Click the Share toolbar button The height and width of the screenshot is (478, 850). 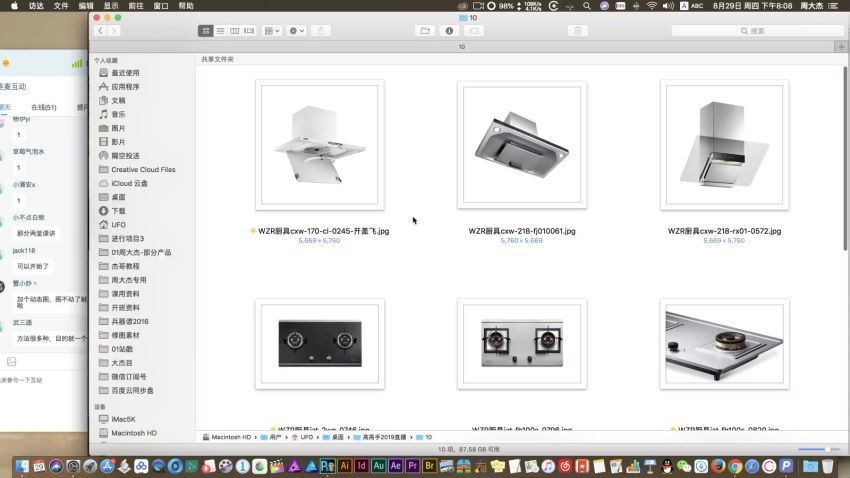(321, 31)
